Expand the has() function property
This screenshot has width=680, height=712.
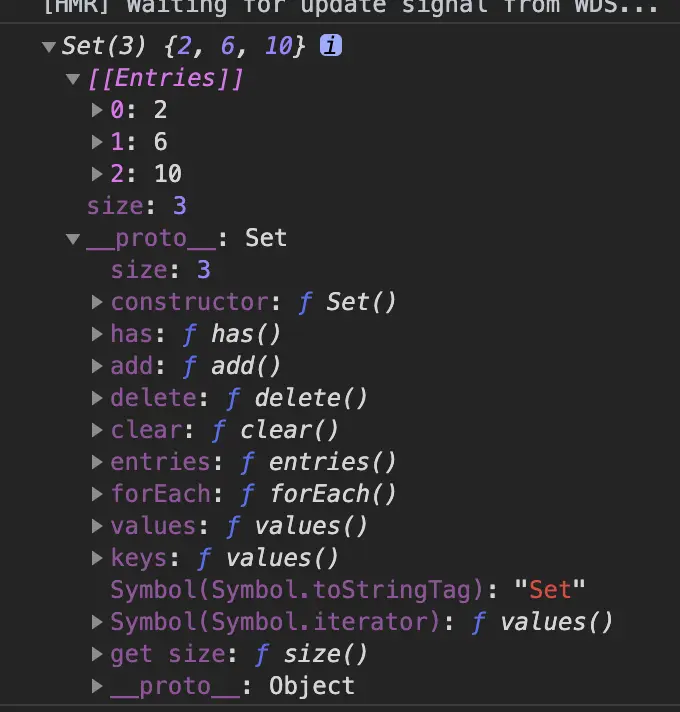click(x=97, y=334)
